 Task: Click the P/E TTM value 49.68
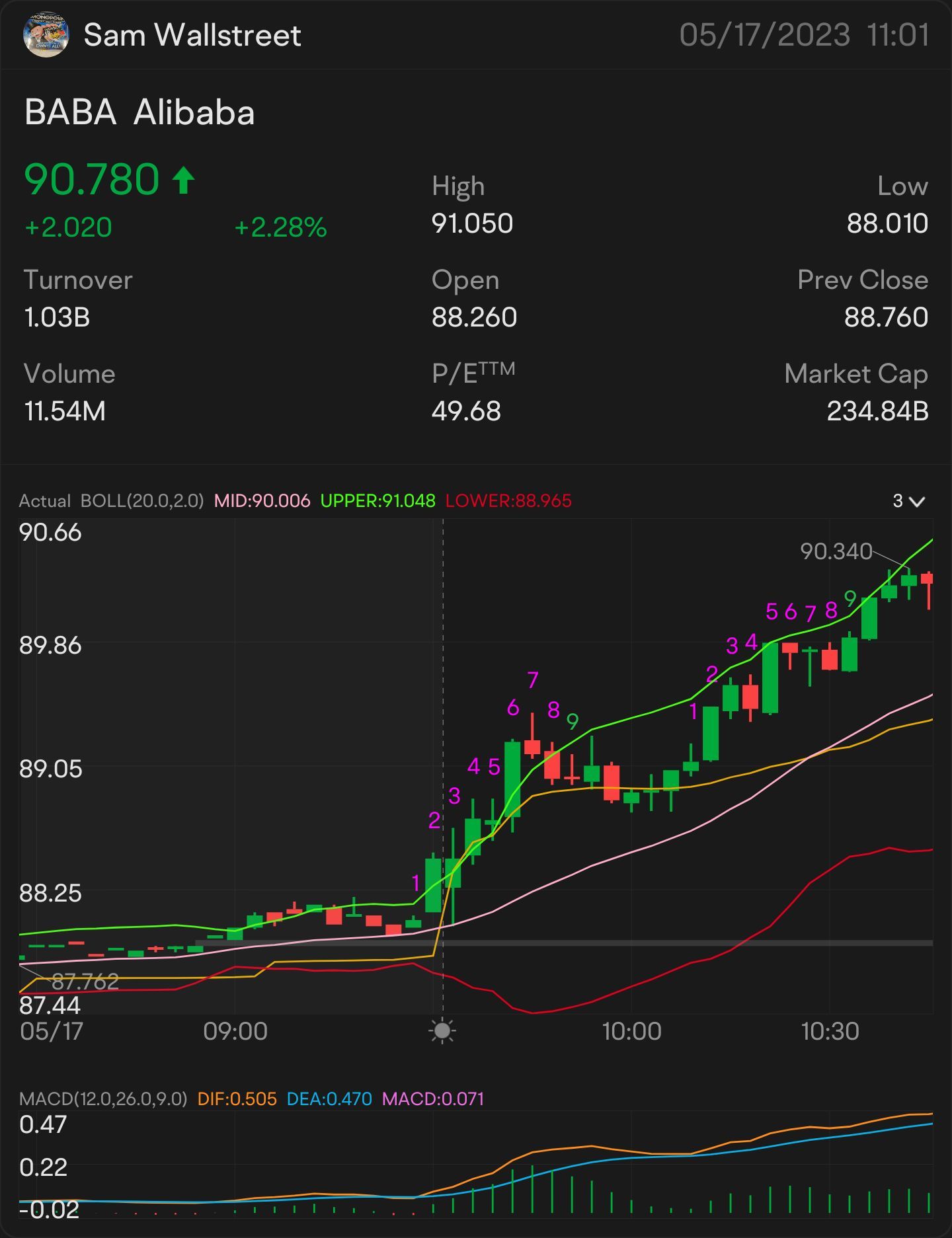(466, 411)
